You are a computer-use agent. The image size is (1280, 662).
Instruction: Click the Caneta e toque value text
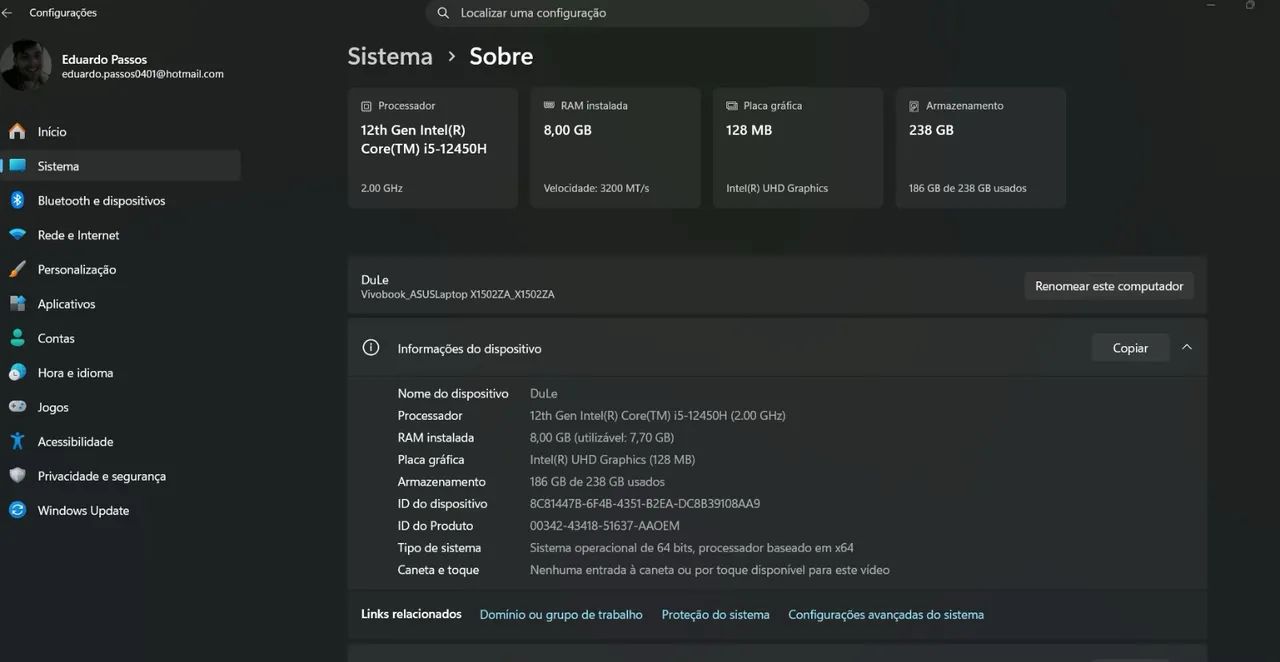(710, 570)
